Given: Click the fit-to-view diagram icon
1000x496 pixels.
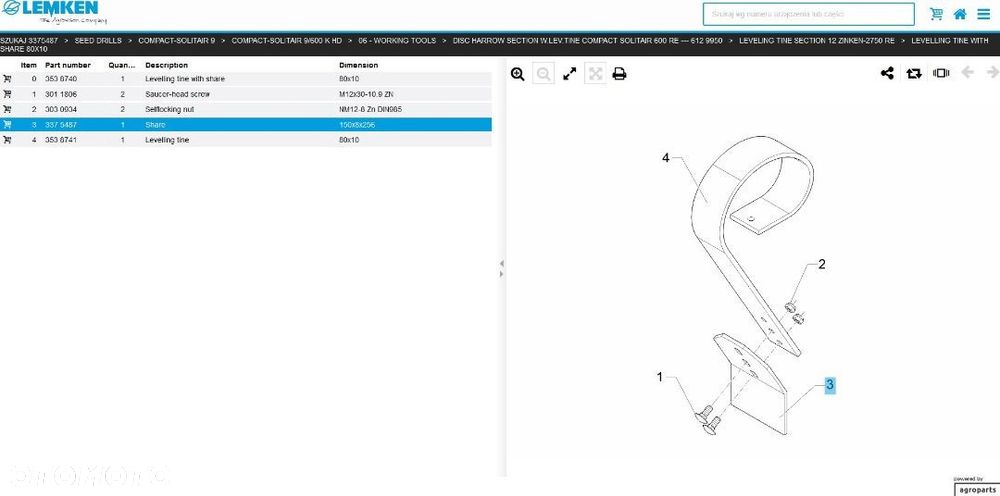Looking at the screenshot, I should point(595,74).
